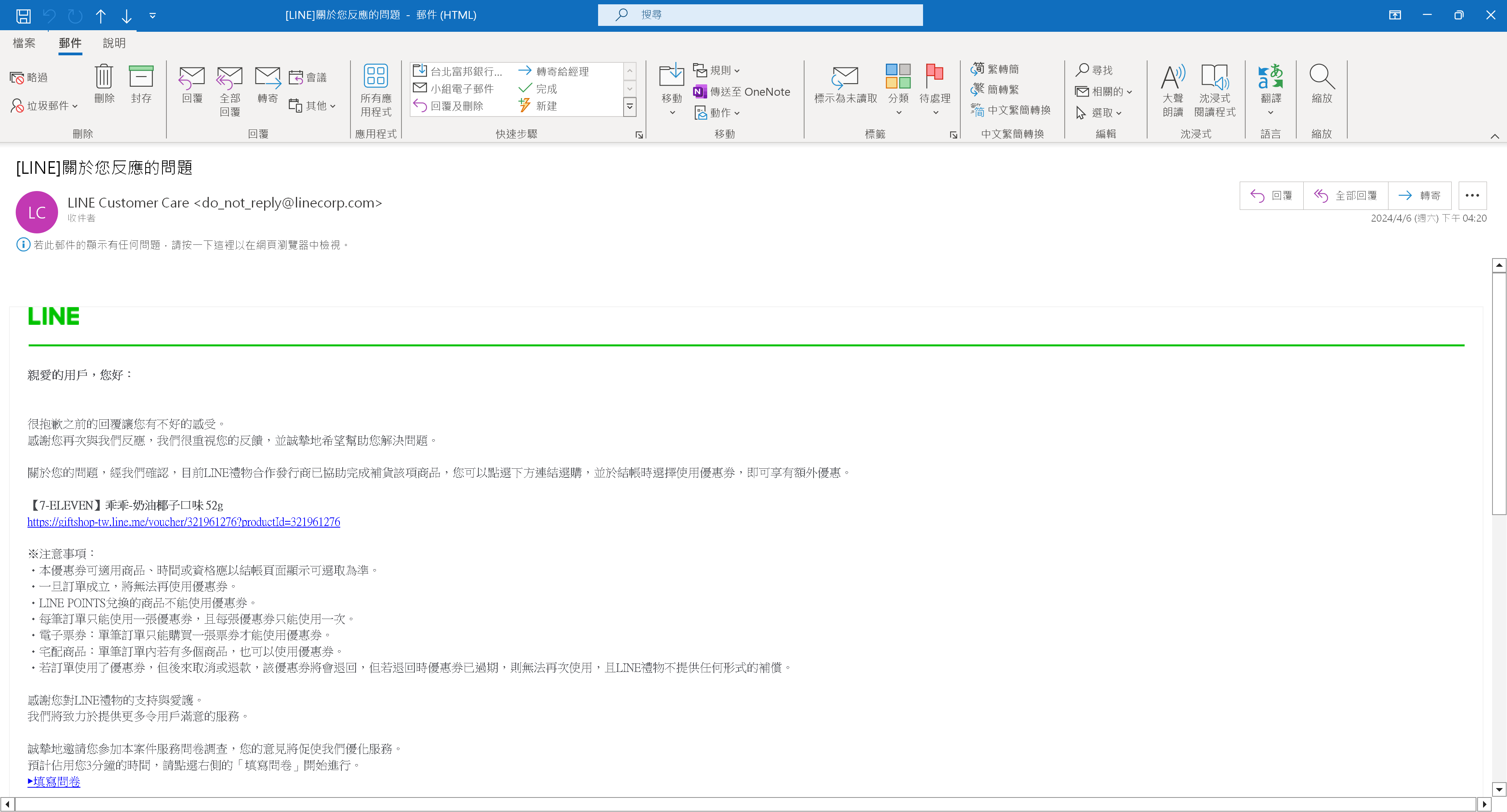Open 標籤 dialog launcher
Image resolution: width=1507 pixels, height=812 pixels.
point(953,135)
